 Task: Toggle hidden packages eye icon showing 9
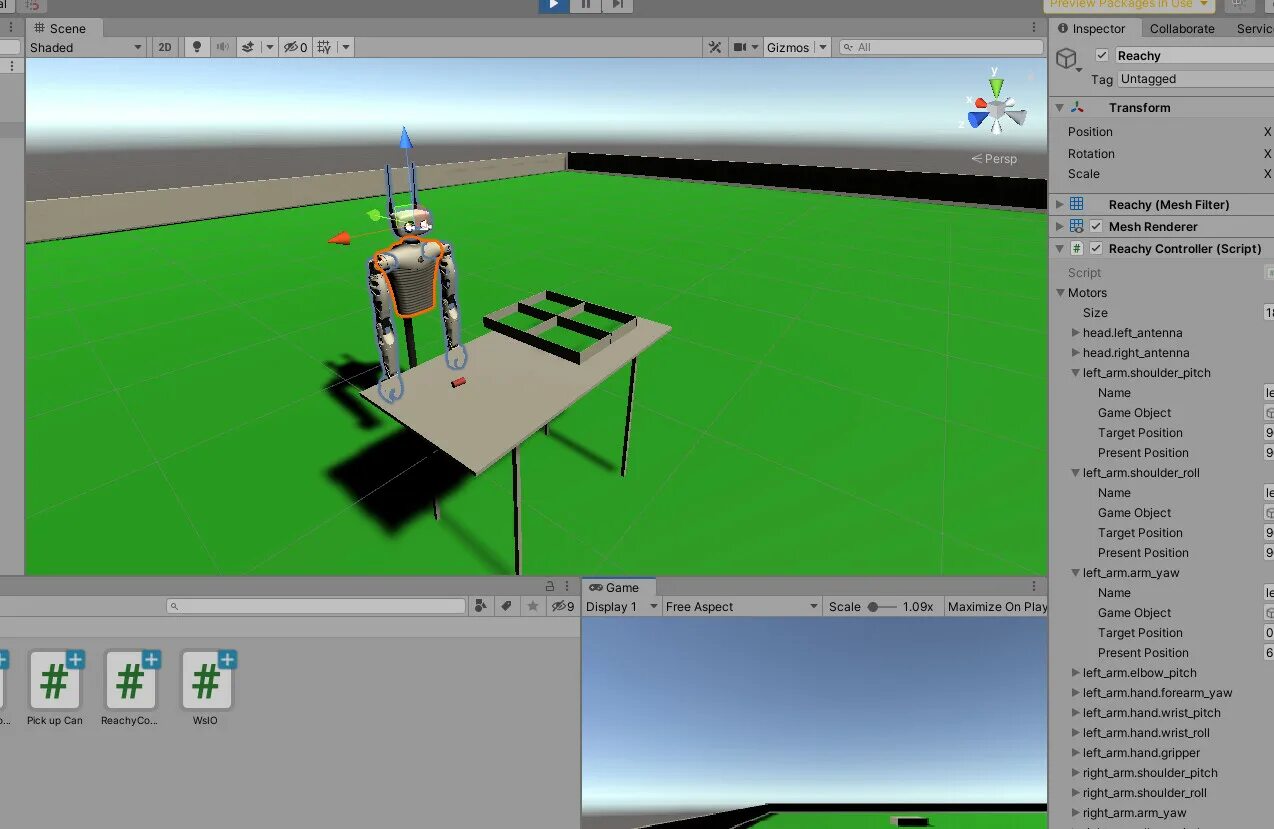pyautogui.click(x=563, y=606)
